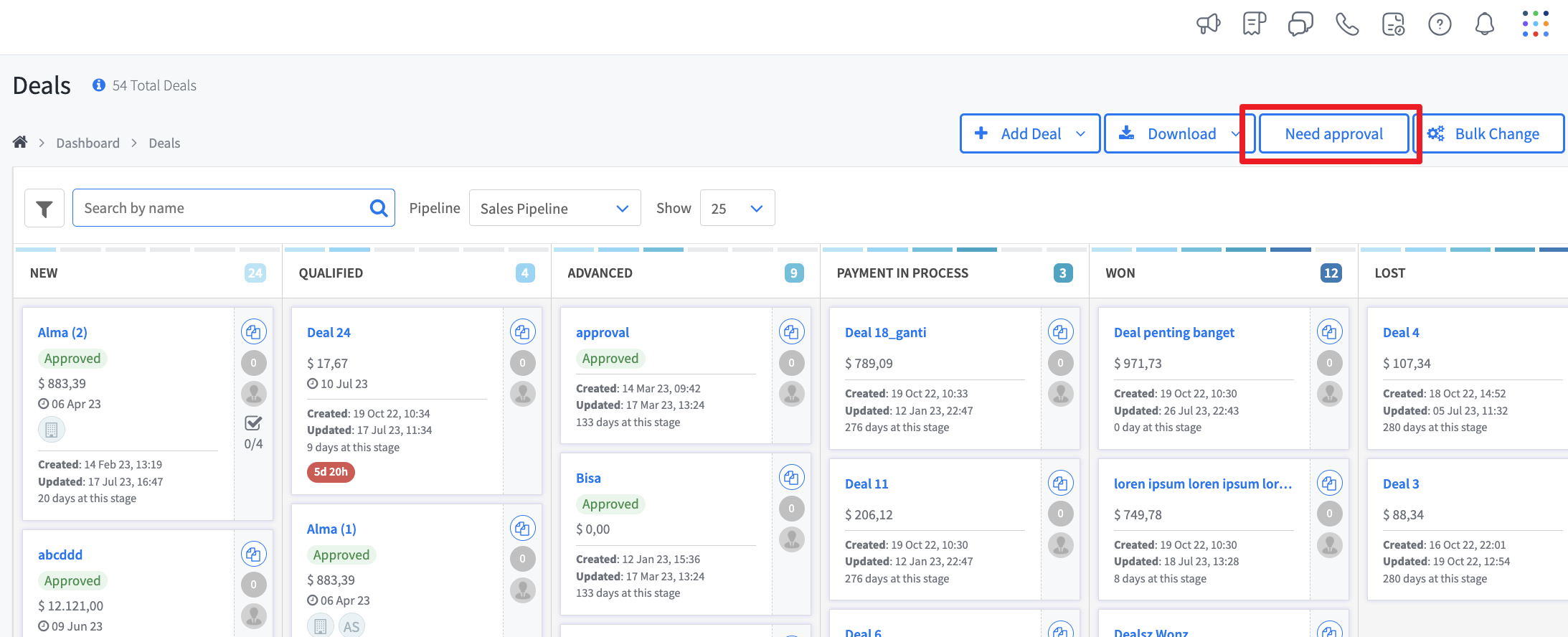Viewport: 1568px width, 637px height.
Task: Click the owner avatar on Deal 24 card
Action: [x=522, y=394]
